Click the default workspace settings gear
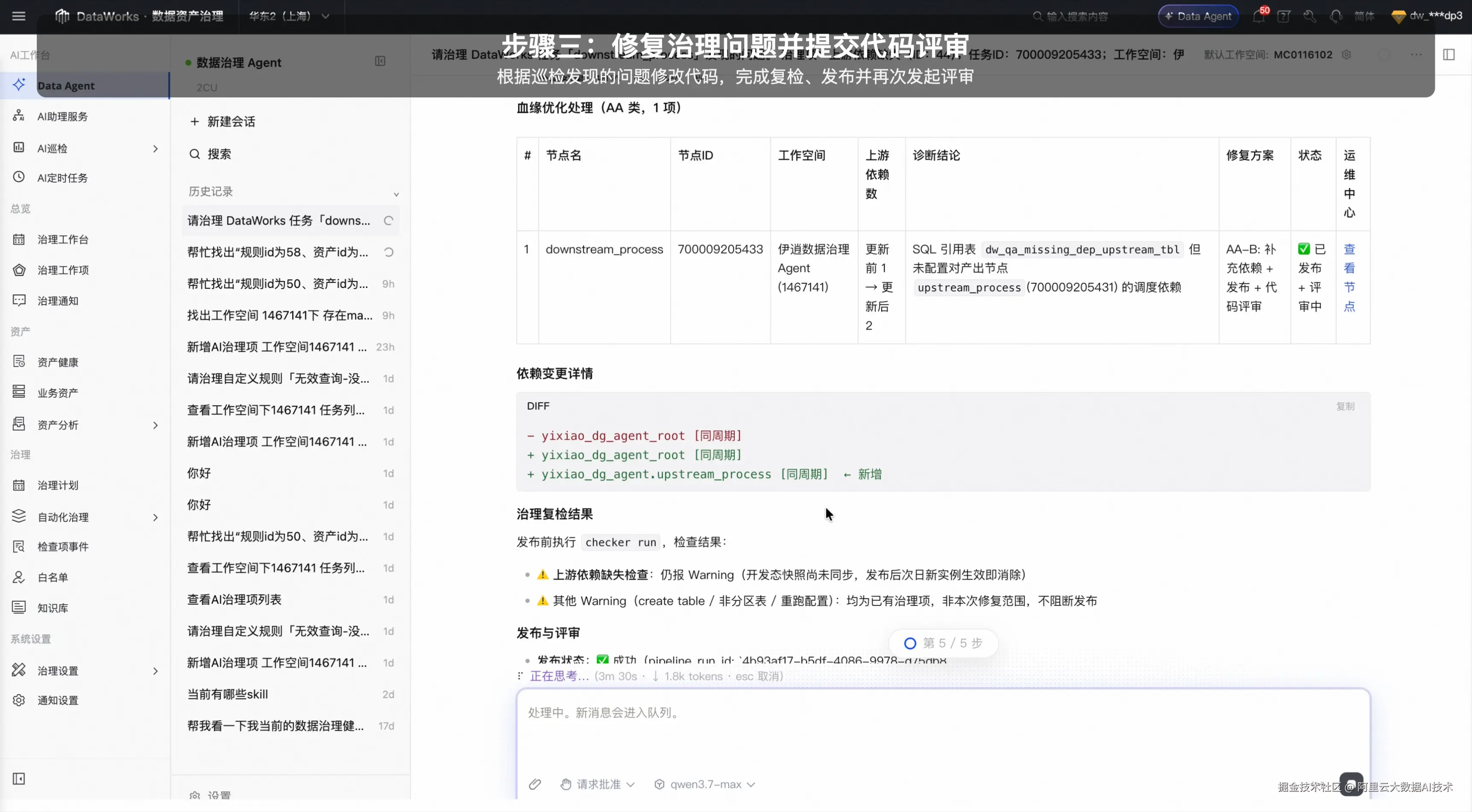1472x812 pixels. [x=1347, y=54]
